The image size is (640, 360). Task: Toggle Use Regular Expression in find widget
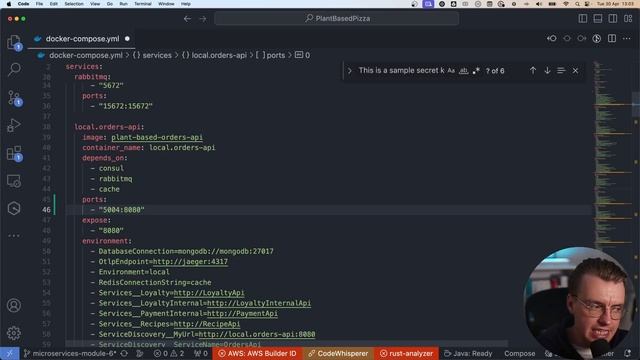476,71
